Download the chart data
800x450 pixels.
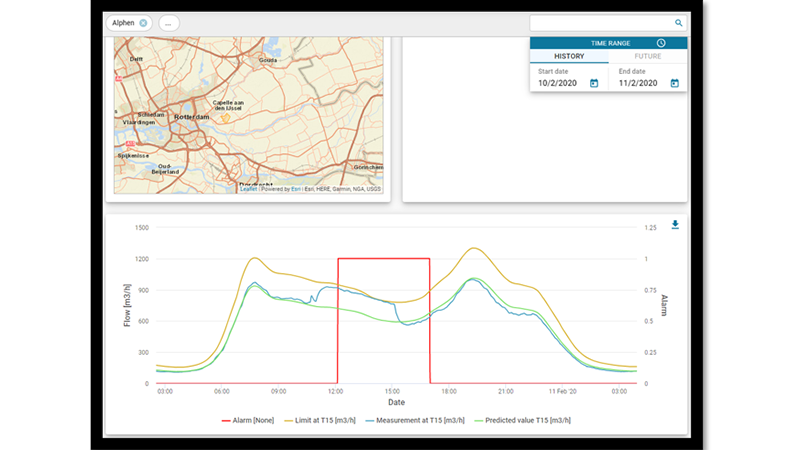click(x=675, y=224)
